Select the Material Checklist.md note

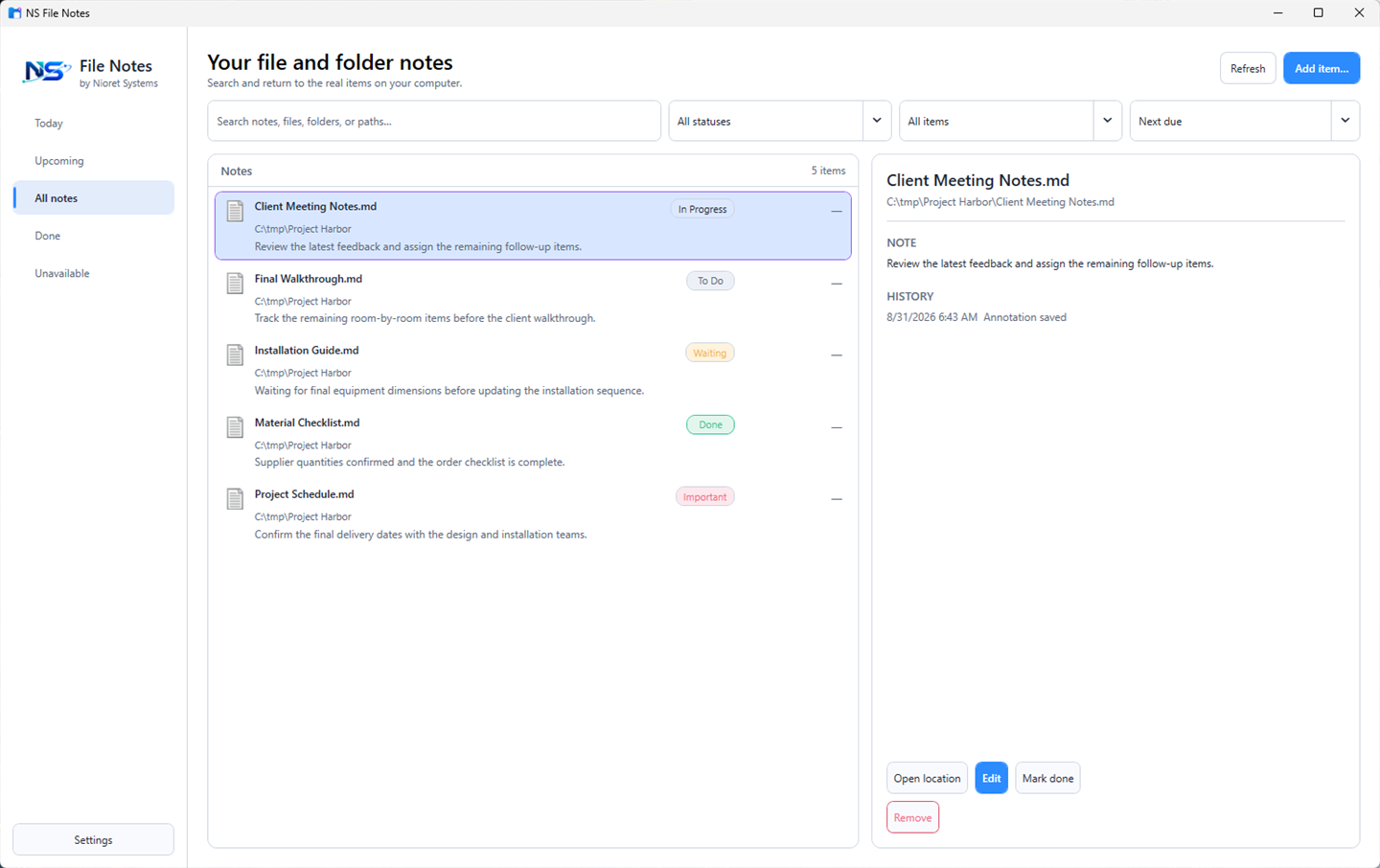[533, 442]
